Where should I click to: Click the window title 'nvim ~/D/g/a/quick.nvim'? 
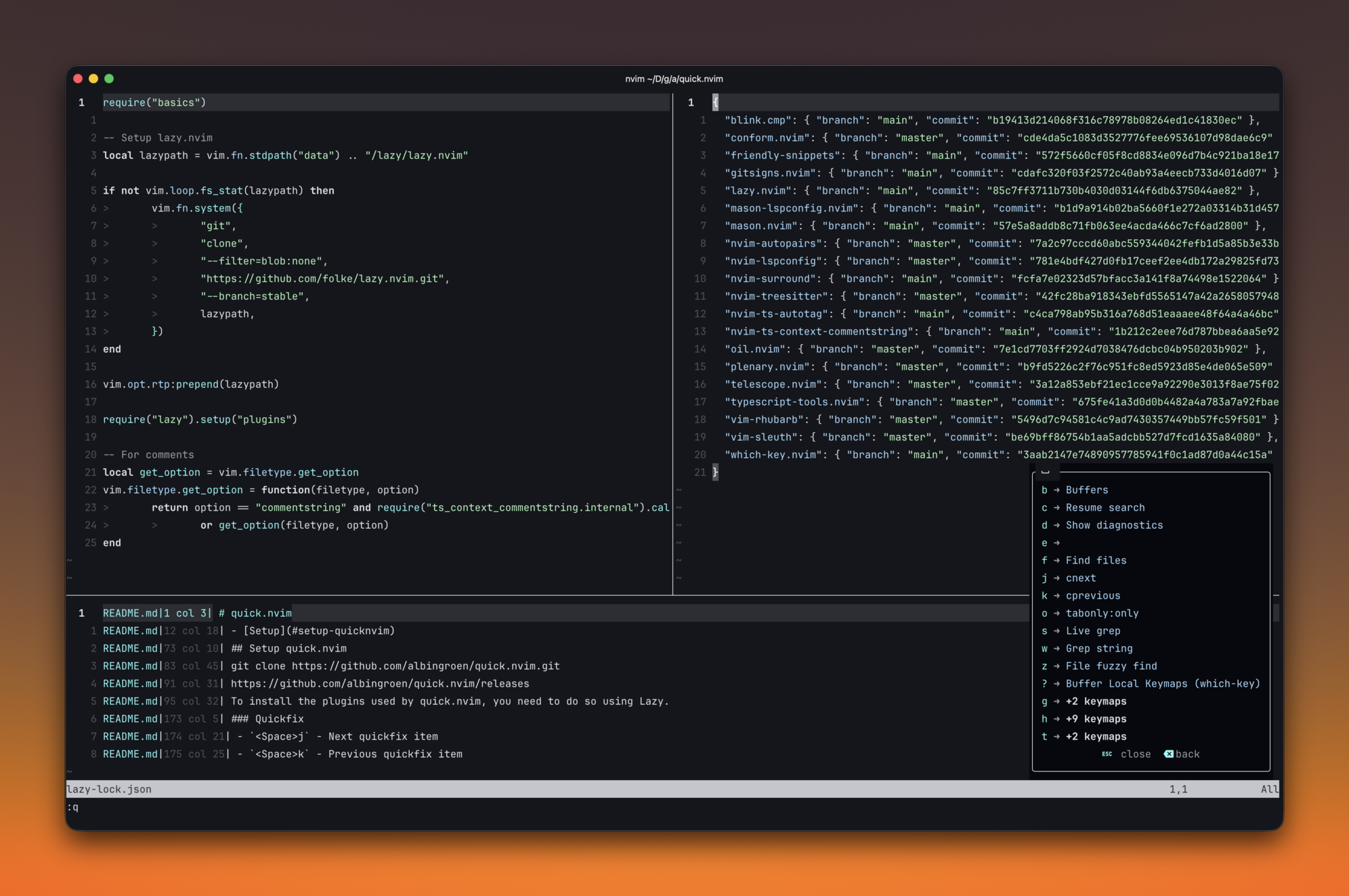point(674,79)
